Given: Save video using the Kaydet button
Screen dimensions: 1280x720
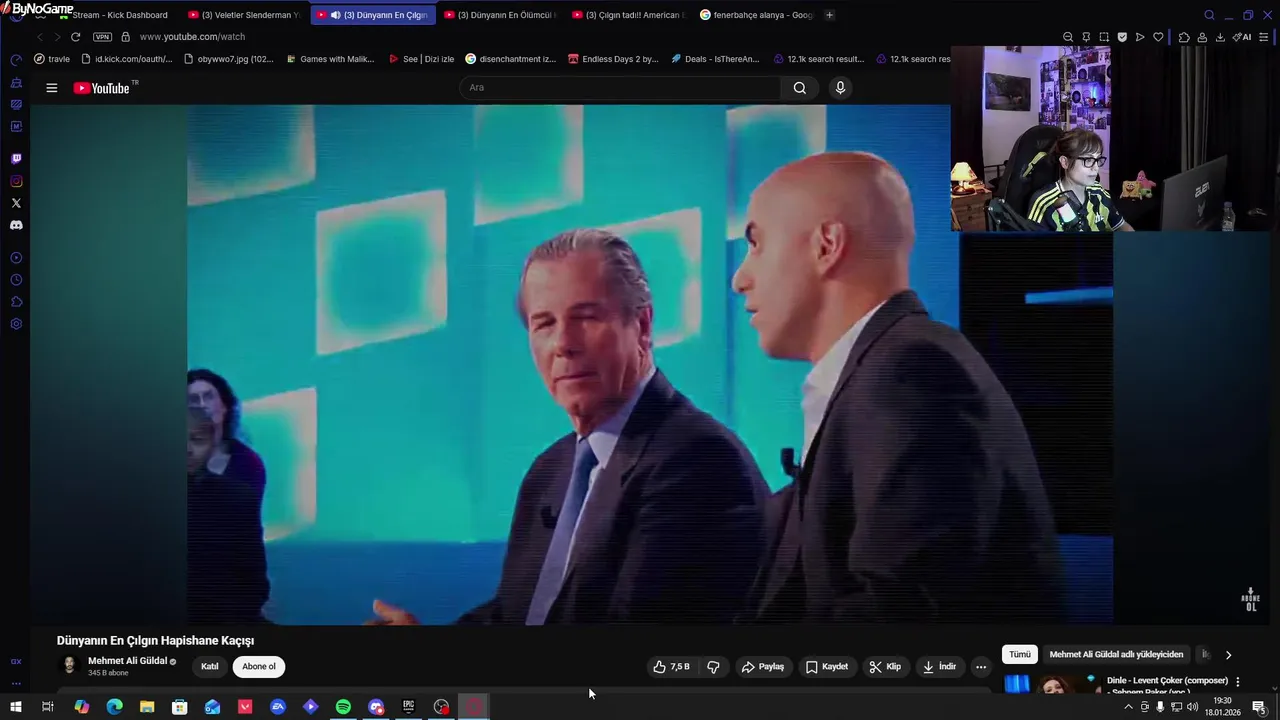Looking at the screenshot, I should [827, 667].
